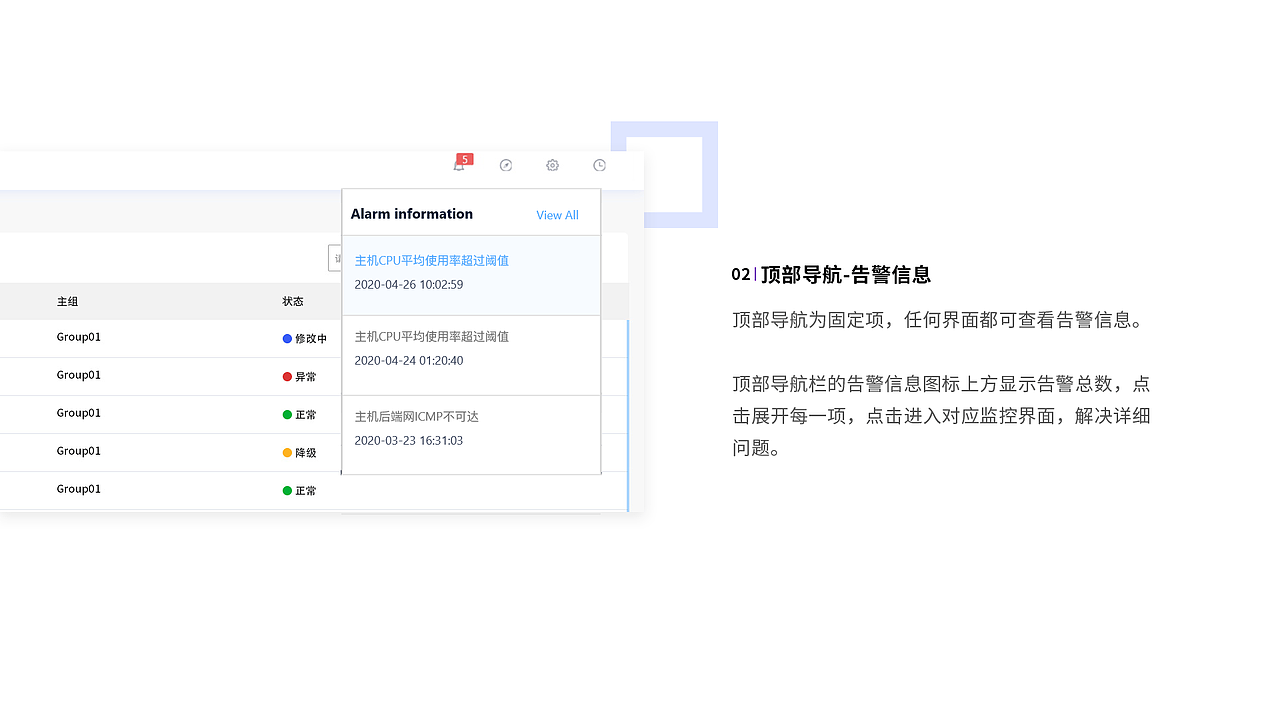
Task: Click the yellow status dot next to 降级
Action: click(286, 452)
